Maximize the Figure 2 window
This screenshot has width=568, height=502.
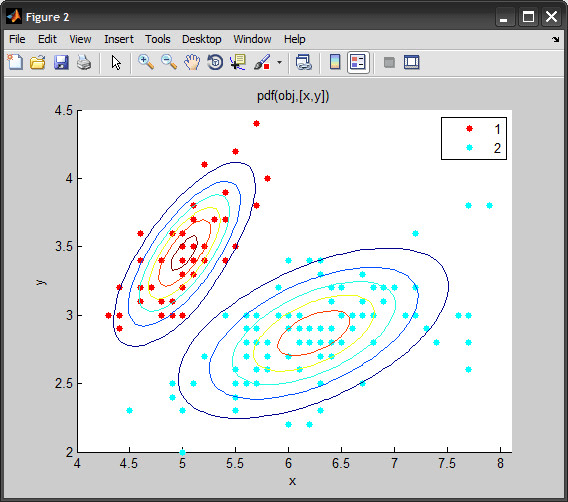click(528, 17)
